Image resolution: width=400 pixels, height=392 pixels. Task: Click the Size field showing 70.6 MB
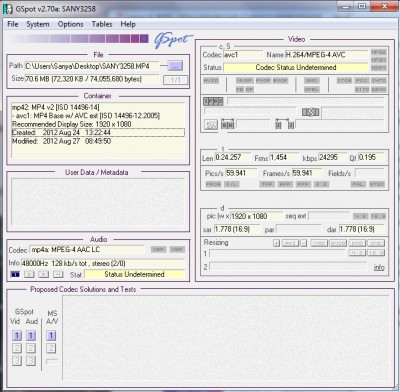[x=92, y=79]
